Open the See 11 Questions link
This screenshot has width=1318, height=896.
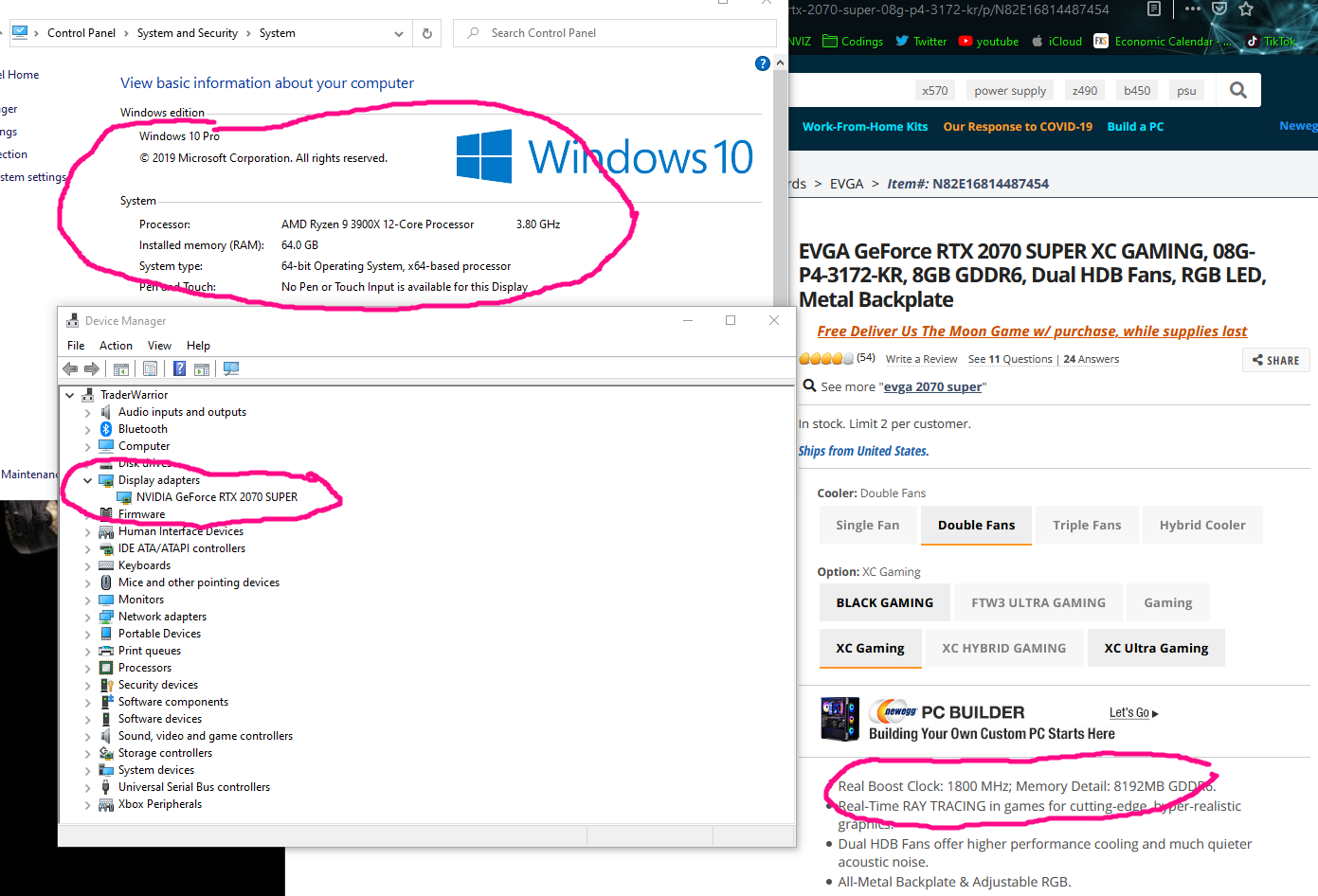(1010, 359)
